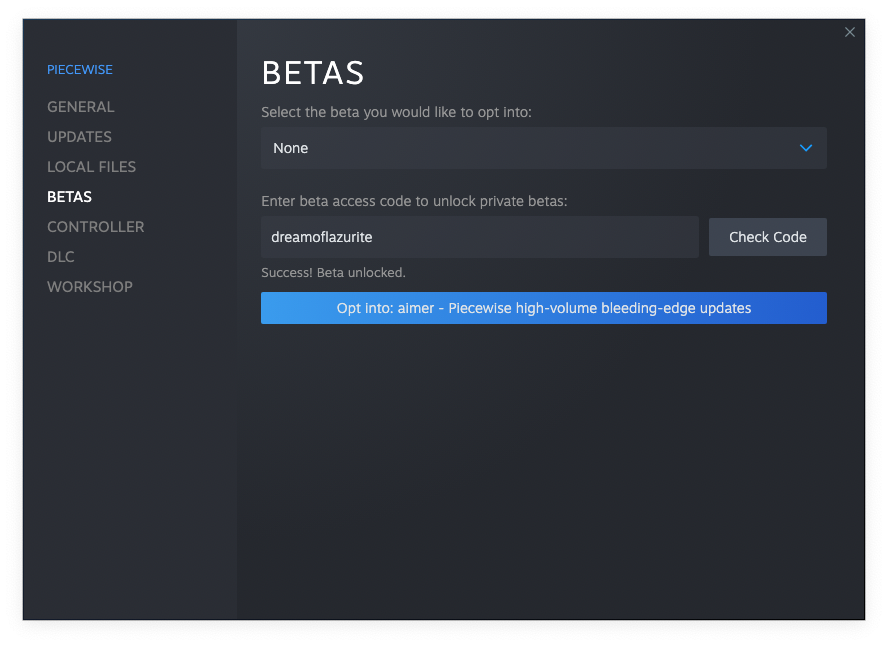Opt into aimer bleeding-edge updates beta
The image size is (888, 647).
(544, 308)
